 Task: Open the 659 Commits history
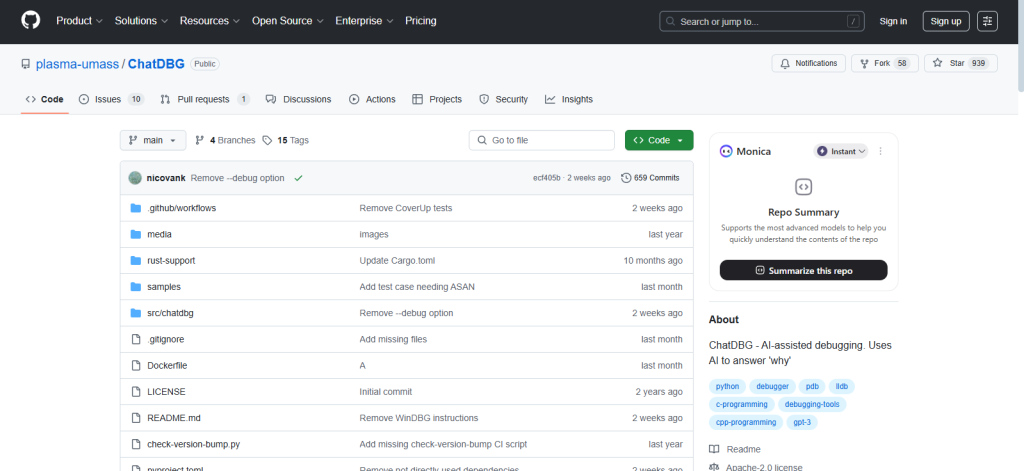click(650, 178)
